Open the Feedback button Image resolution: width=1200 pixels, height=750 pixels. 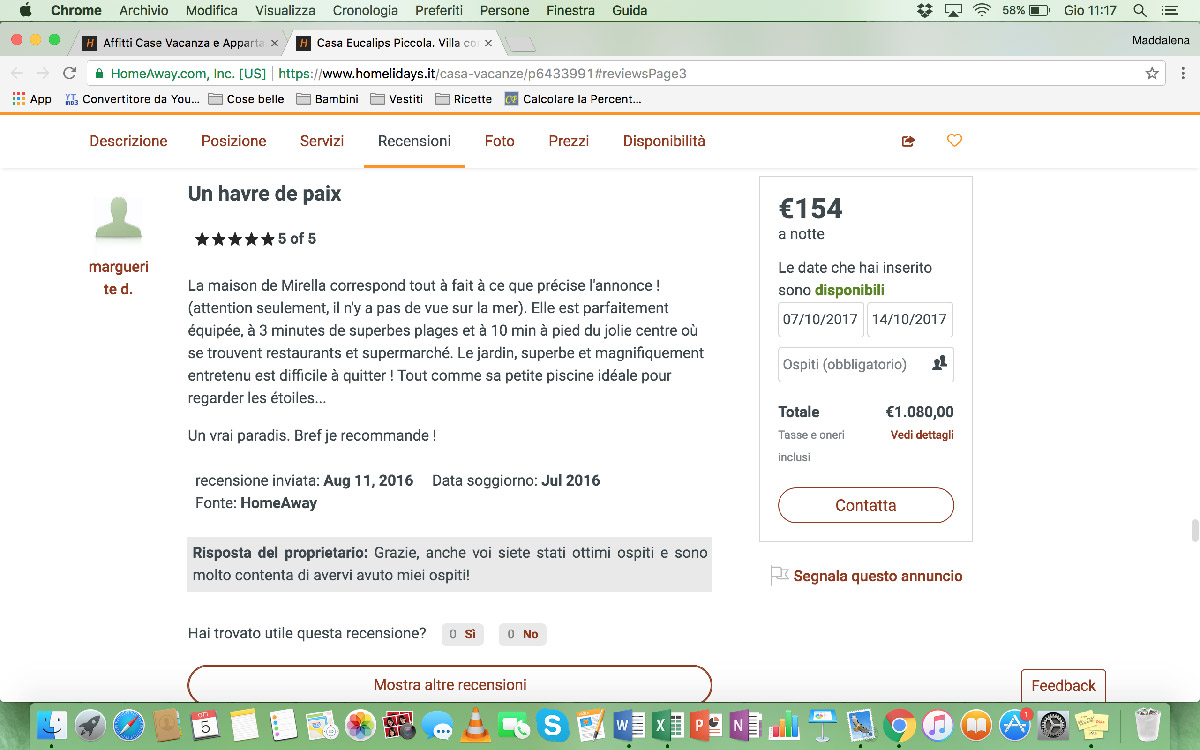tap(1063, 685)
